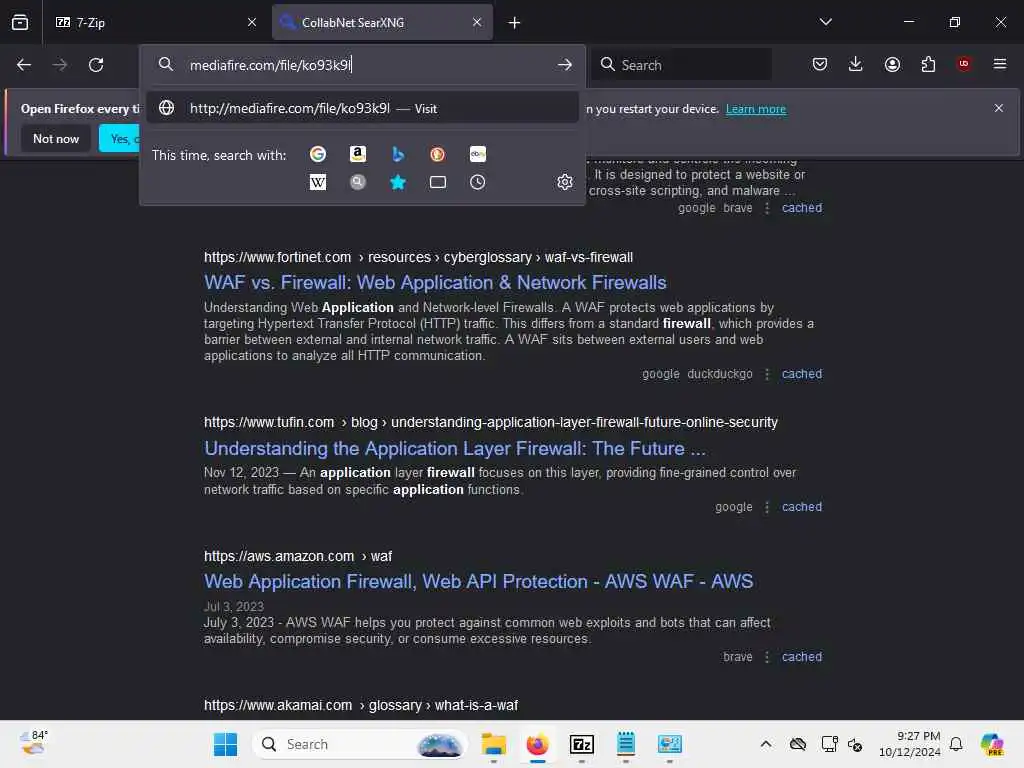Open File Explorer from taskbar
This screenshot has width=1024, height=768.
point(494,744)
